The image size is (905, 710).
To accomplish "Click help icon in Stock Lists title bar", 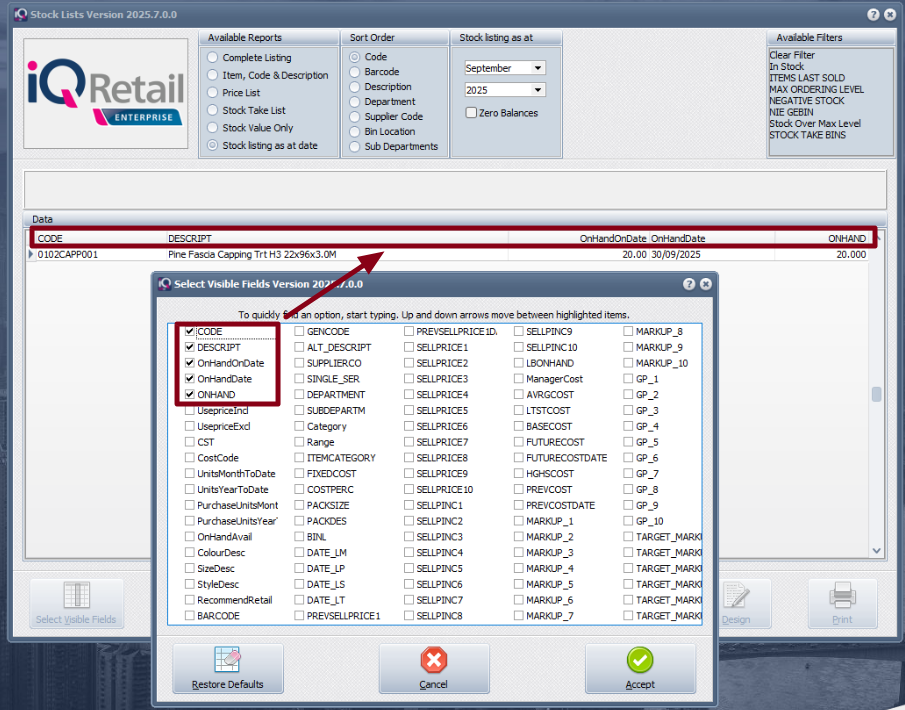I will click(873, 15).
